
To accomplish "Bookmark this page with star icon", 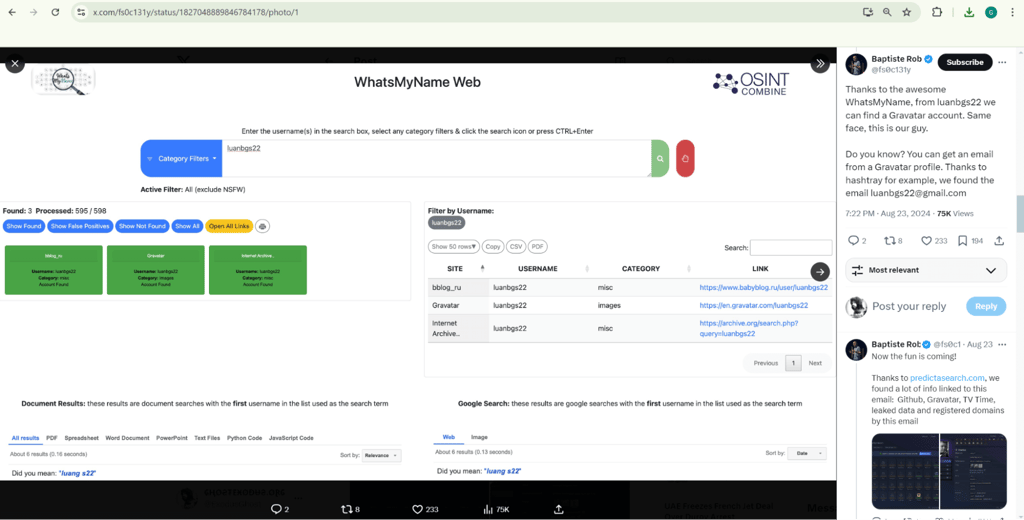I will coord(906,12).
